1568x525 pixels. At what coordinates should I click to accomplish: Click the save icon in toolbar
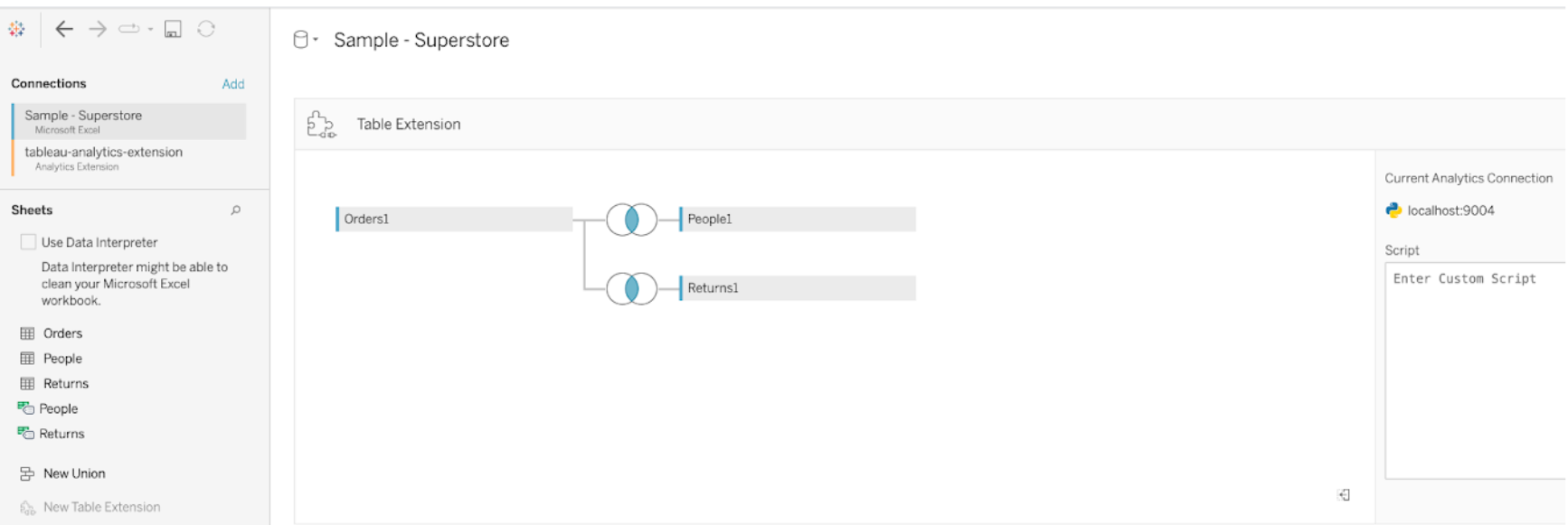pos(173,29)
